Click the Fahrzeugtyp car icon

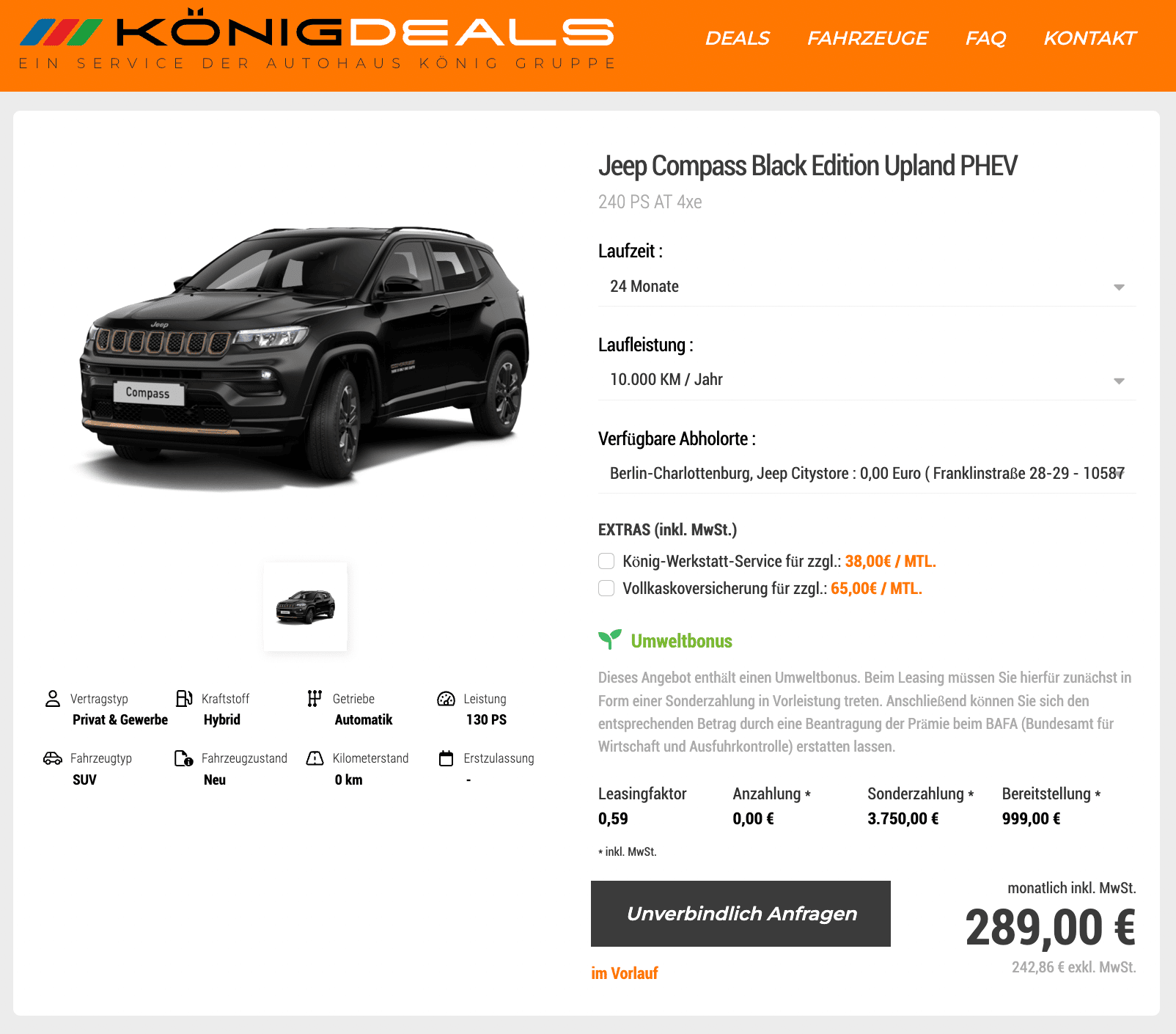coord(53,758)
